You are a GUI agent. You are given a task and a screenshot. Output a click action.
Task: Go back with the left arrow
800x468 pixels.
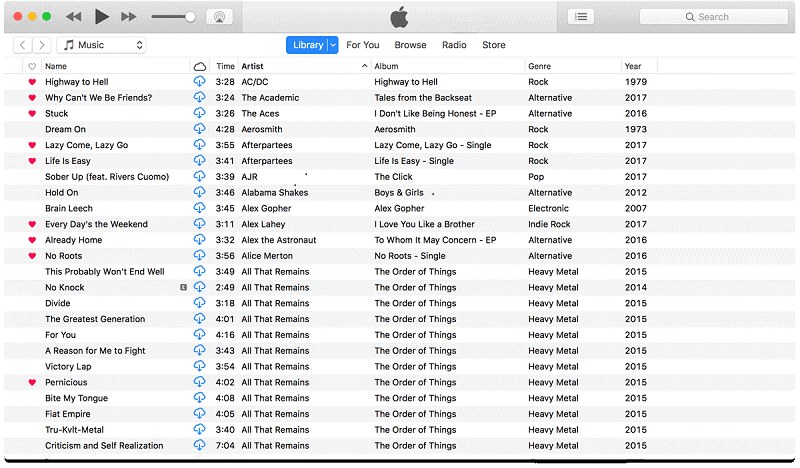tap(22, 45)
